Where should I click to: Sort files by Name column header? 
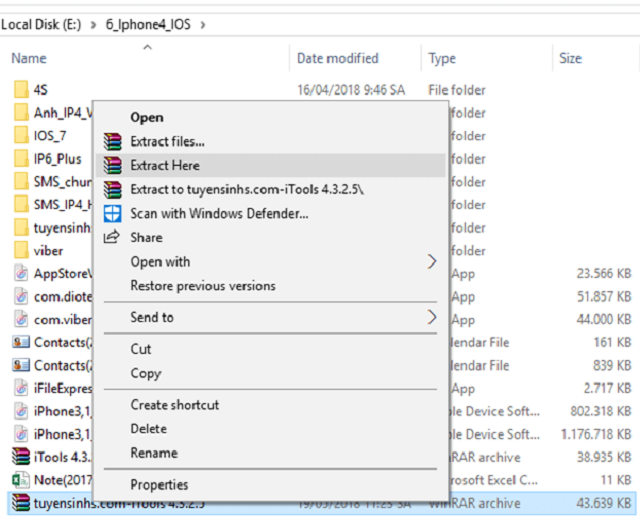[x=29, y=58]
